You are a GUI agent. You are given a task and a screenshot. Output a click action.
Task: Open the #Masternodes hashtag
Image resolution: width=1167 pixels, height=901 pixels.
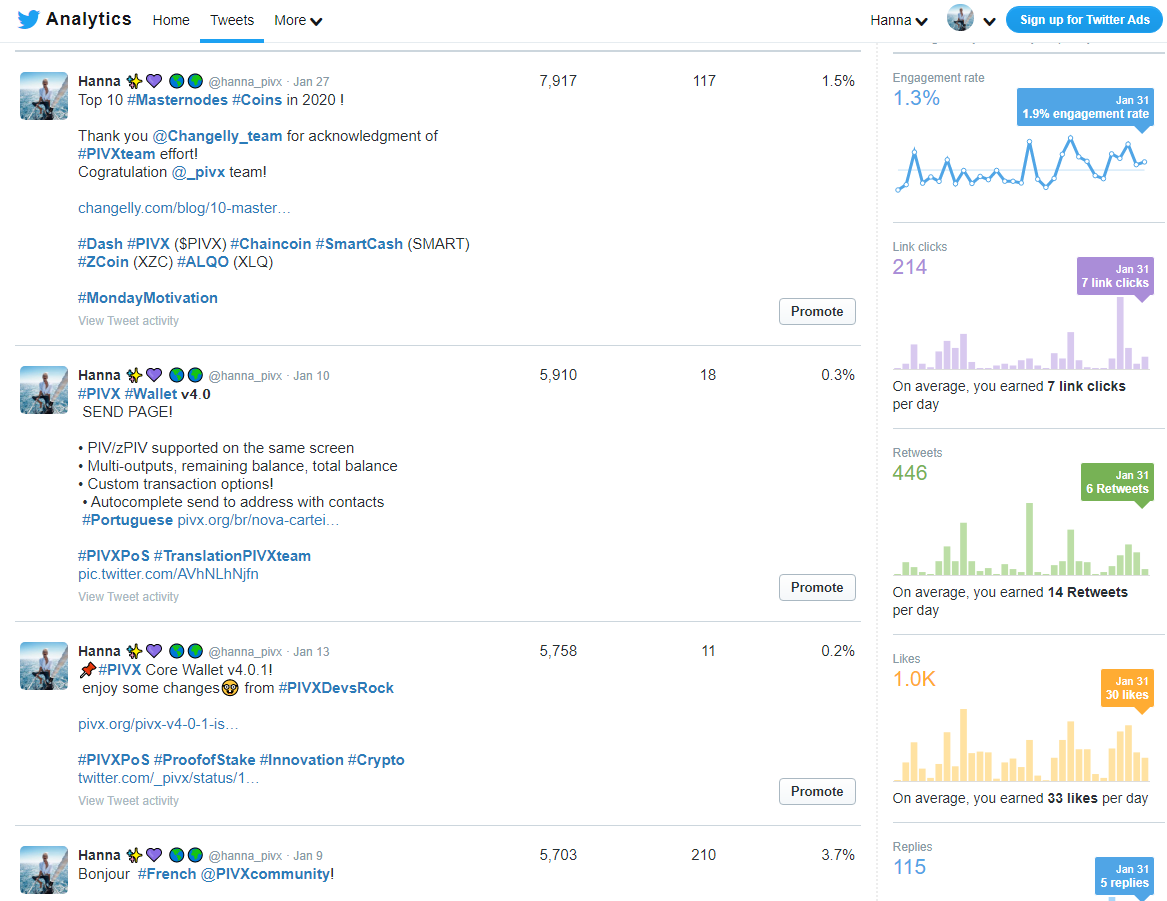(x=177, y=100)
